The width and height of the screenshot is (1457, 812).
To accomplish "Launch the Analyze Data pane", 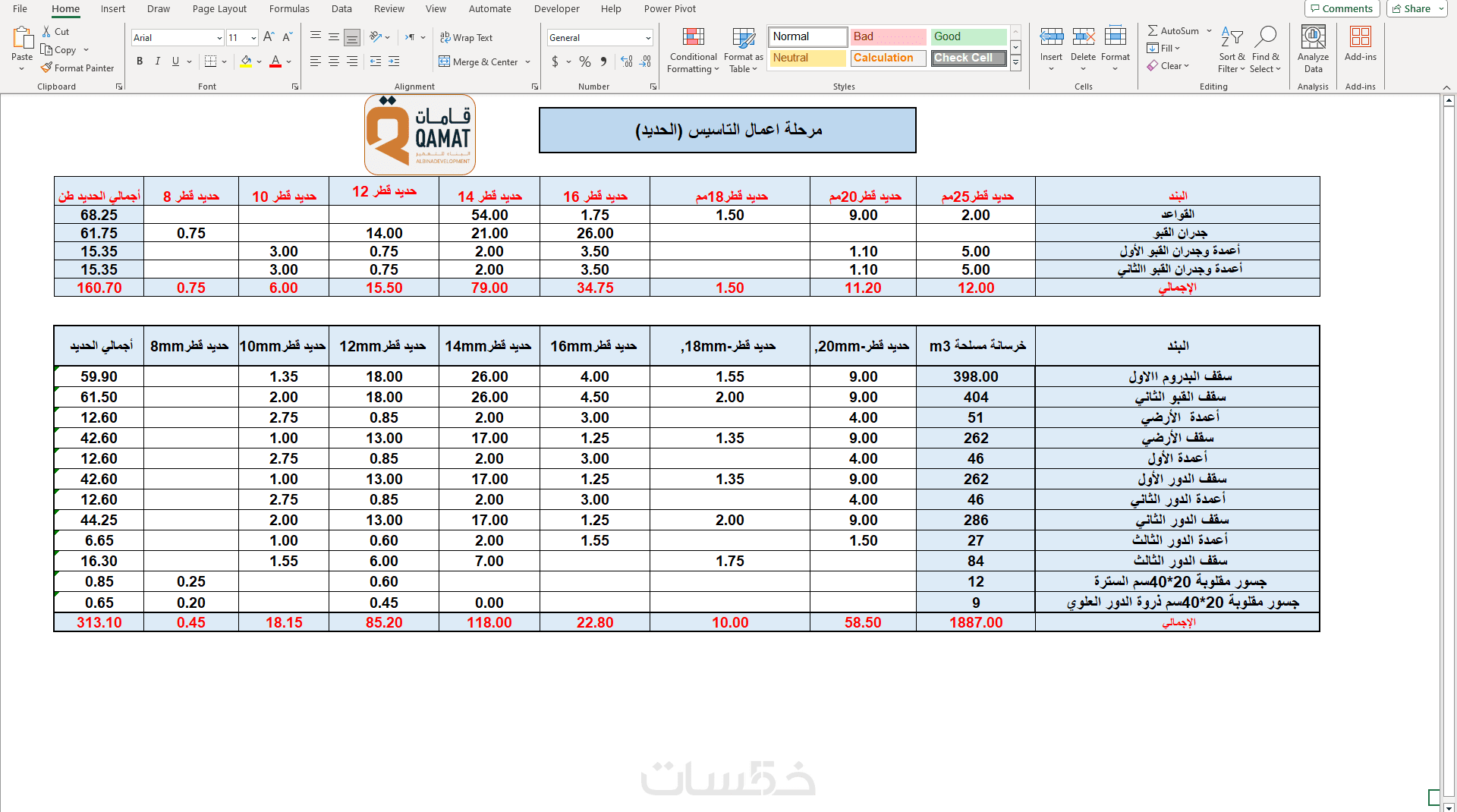I will pos(1313,50).
